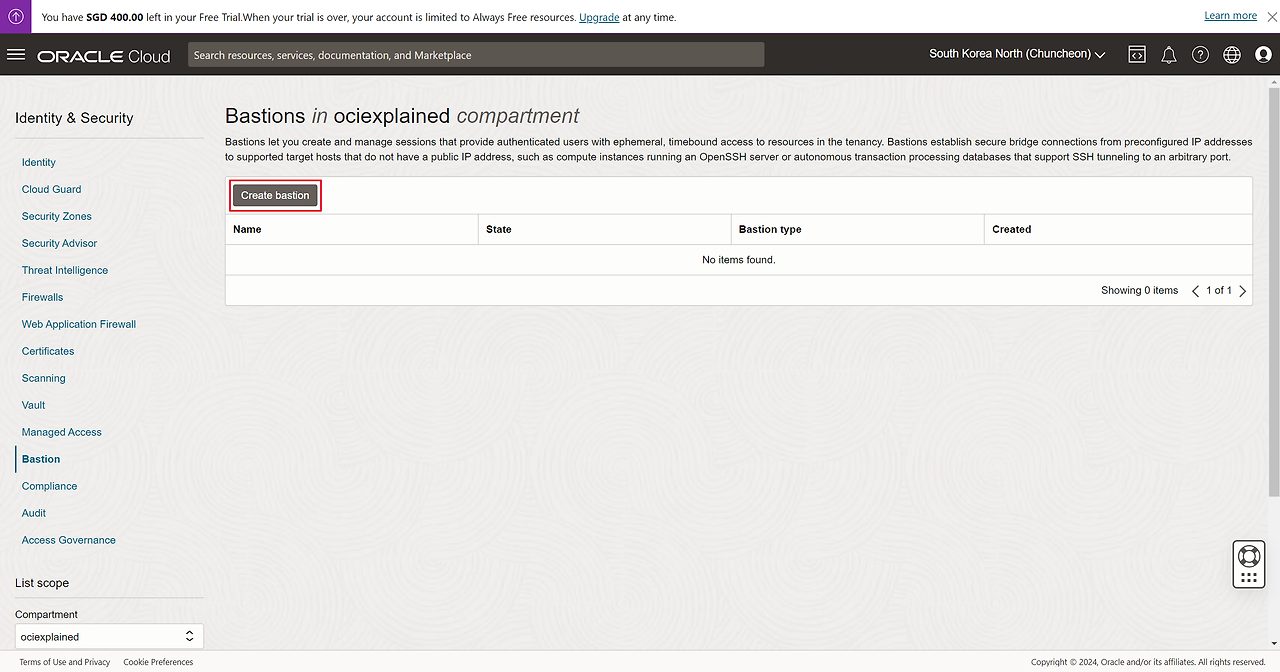The width and height of the screenshot is (1280, 672).
Task: Navigate to Web Application Firewall
Action: point(78,324)
